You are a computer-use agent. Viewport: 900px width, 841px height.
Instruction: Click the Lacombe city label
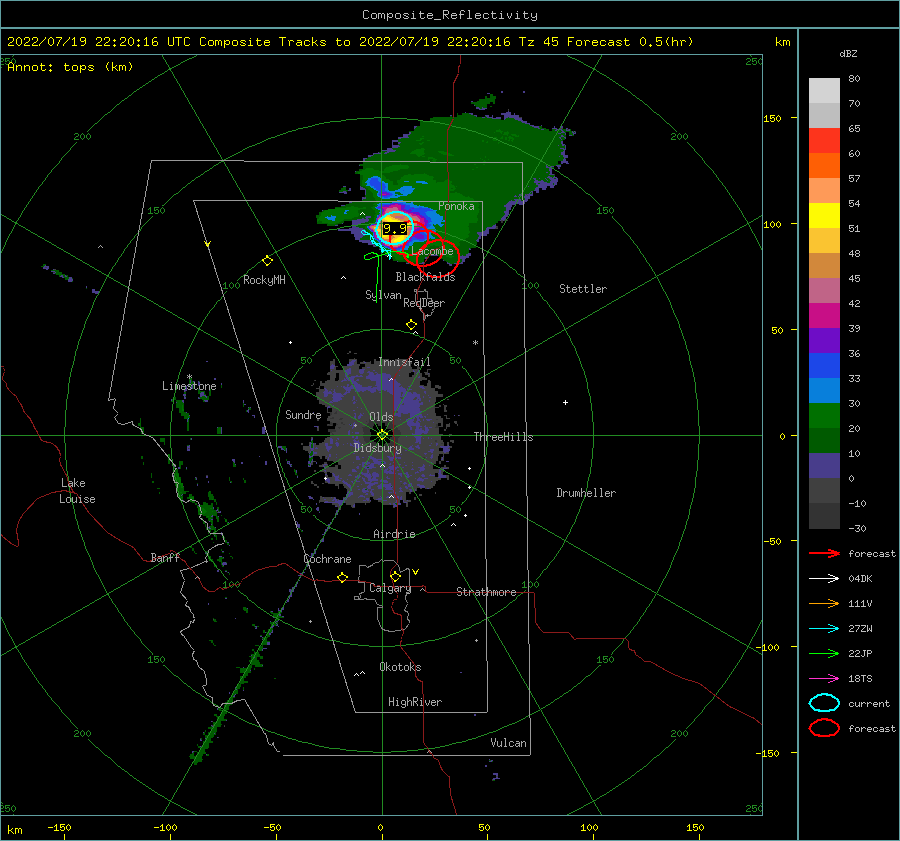point(432,251)
